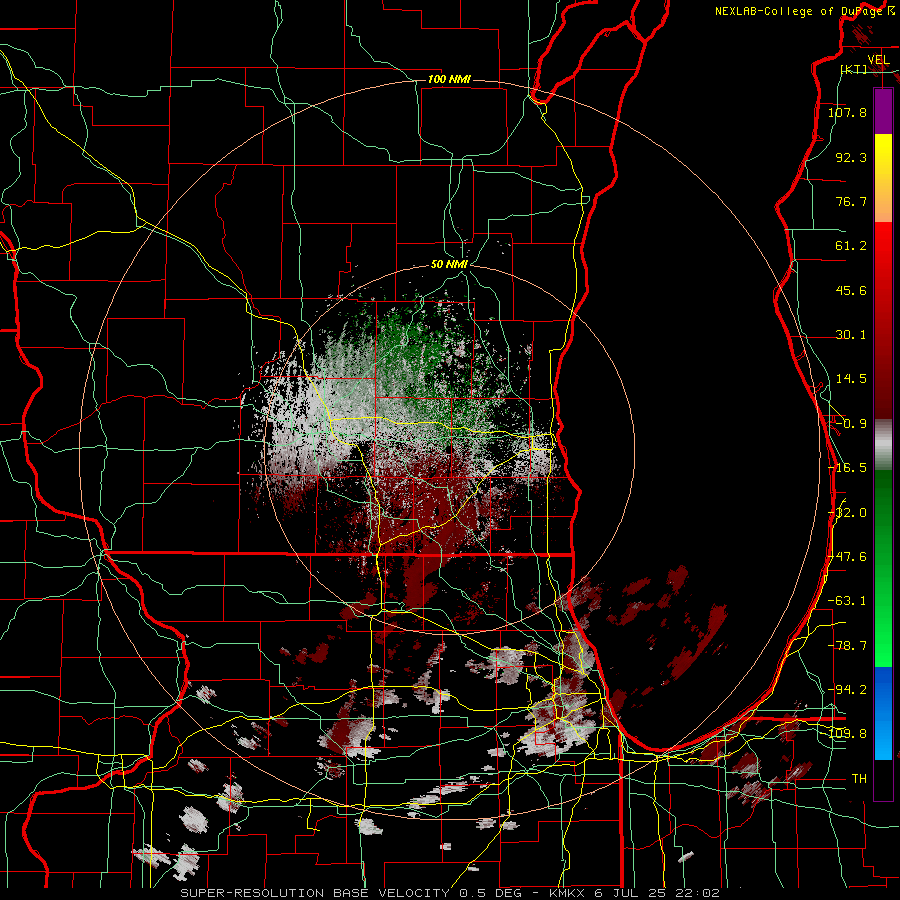
Task: Select the -16.5 velocity legend value
Action: 847,468
